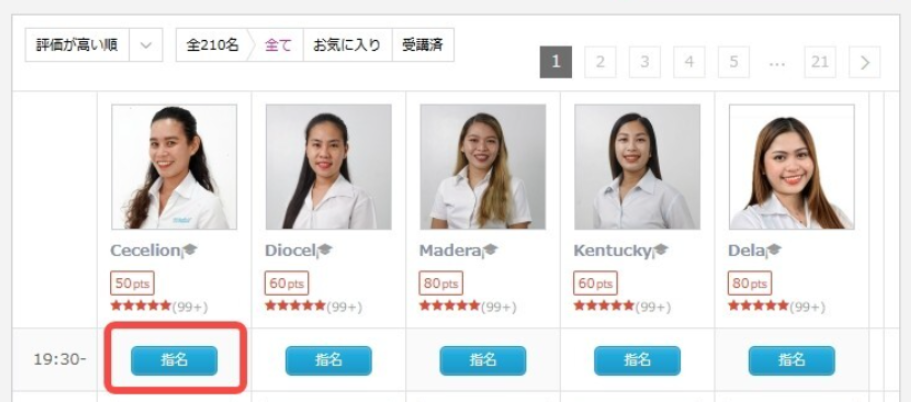
Task: Expand the 評価が高い順 sort dropdown arrow
Action: point(146,45)
